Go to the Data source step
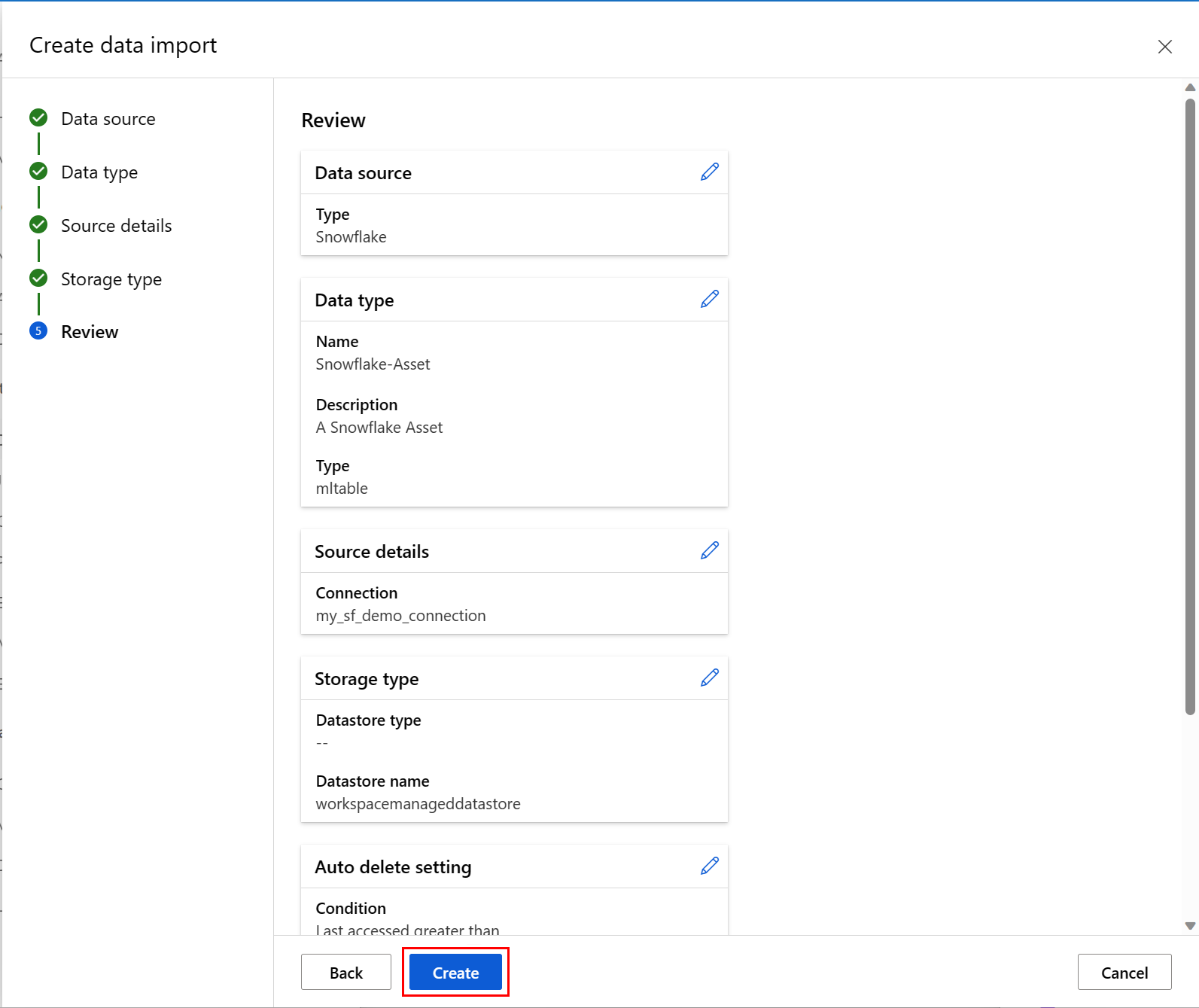The width and height of the screenshot is (1199, 1008). pyautogui.click(x=108, y=119)
